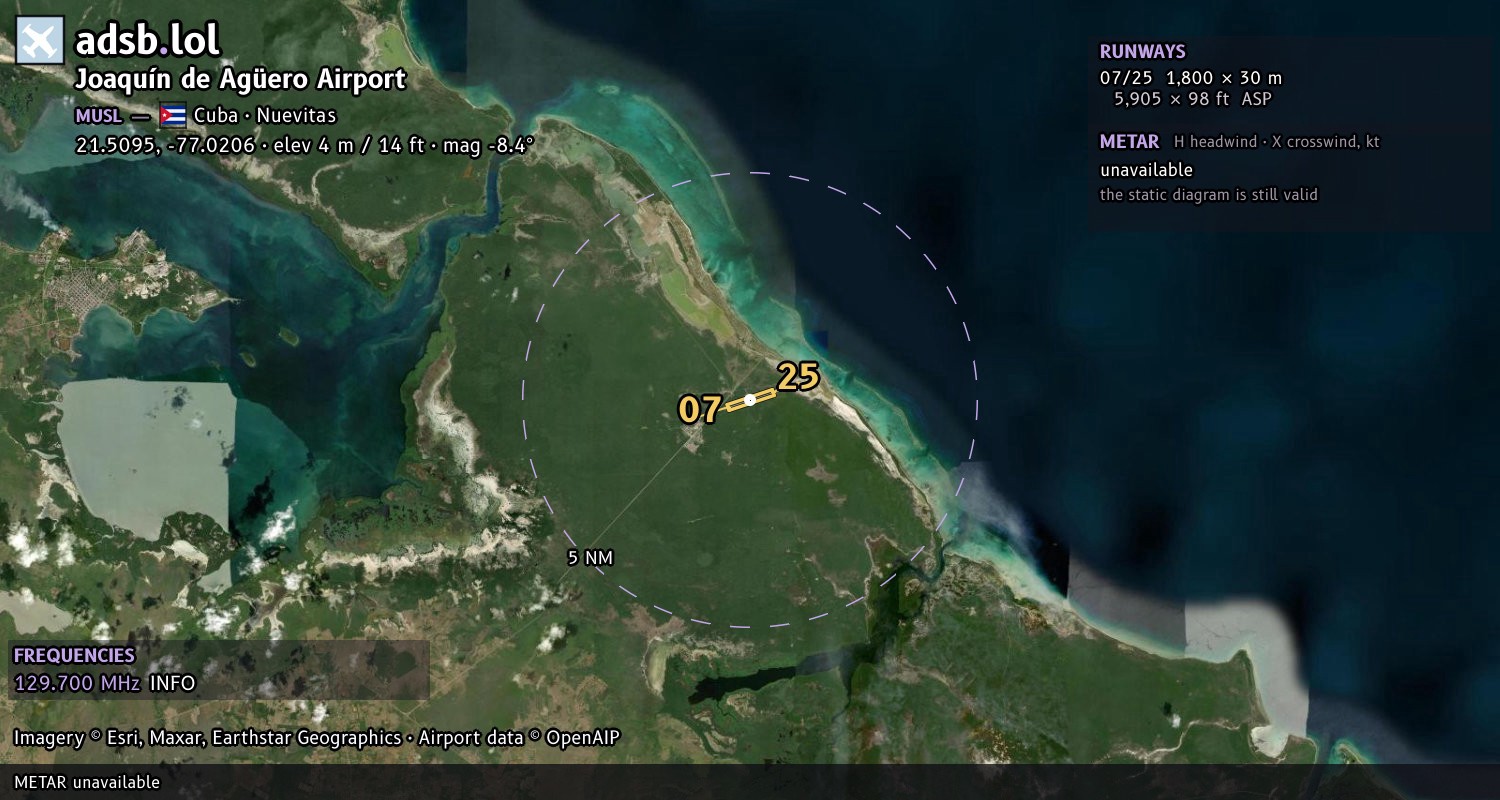This screenshot has height=800, width=1500.
Task: Select the coordinates and elevation line
Action: (305, 145)
